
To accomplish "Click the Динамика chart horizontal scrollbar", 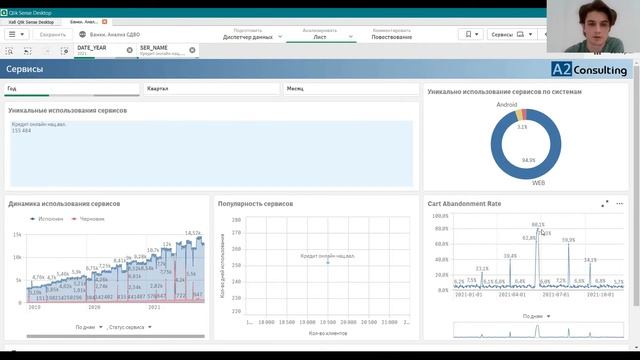I will pos(116,336).
